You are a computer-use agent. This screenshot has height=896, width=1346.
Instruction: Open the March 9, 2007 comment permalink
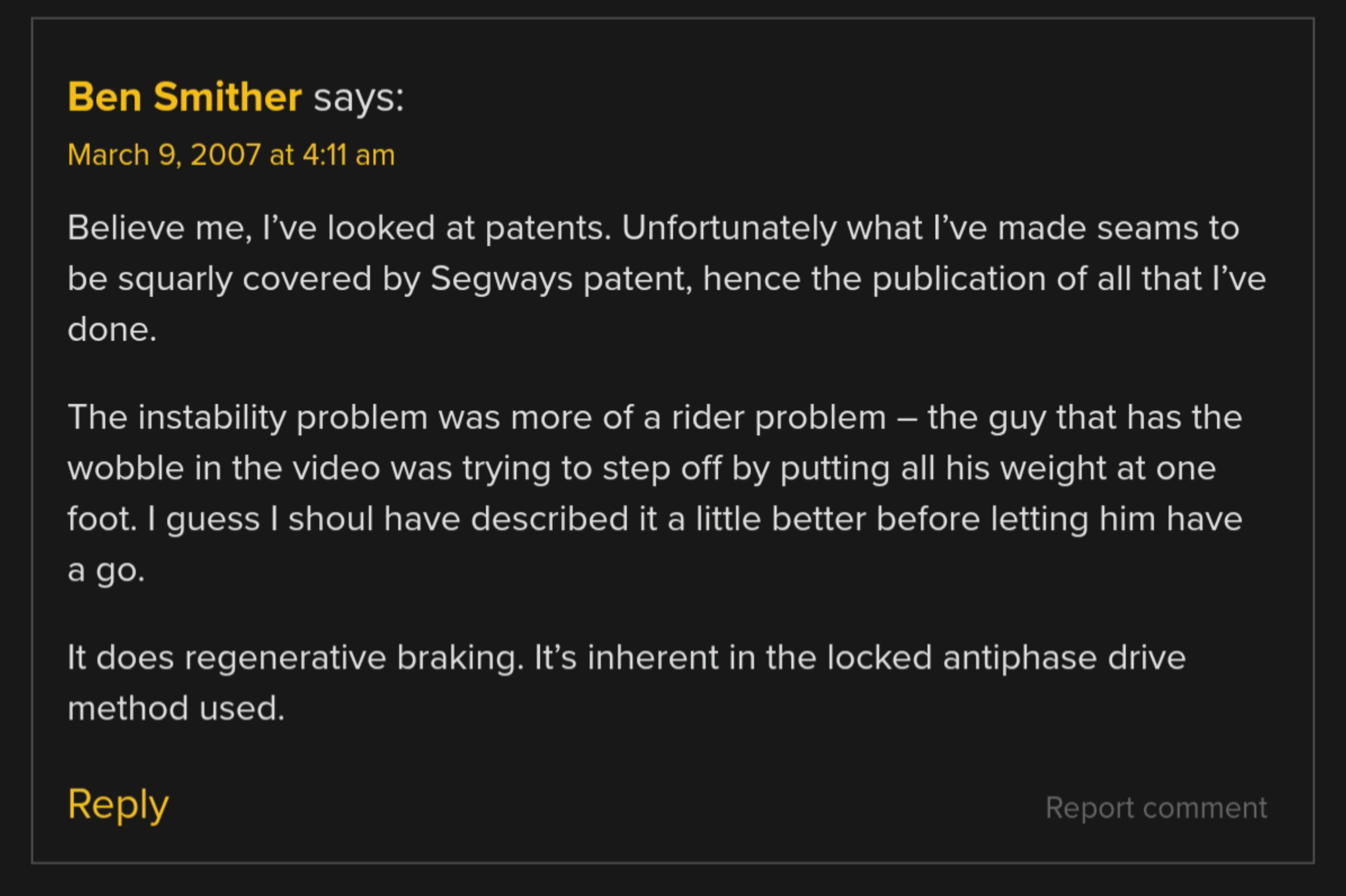point(231,155)
